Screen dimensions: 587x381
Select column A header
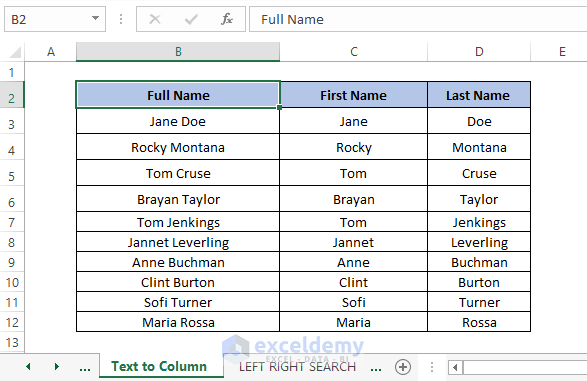tap(51, 52)
